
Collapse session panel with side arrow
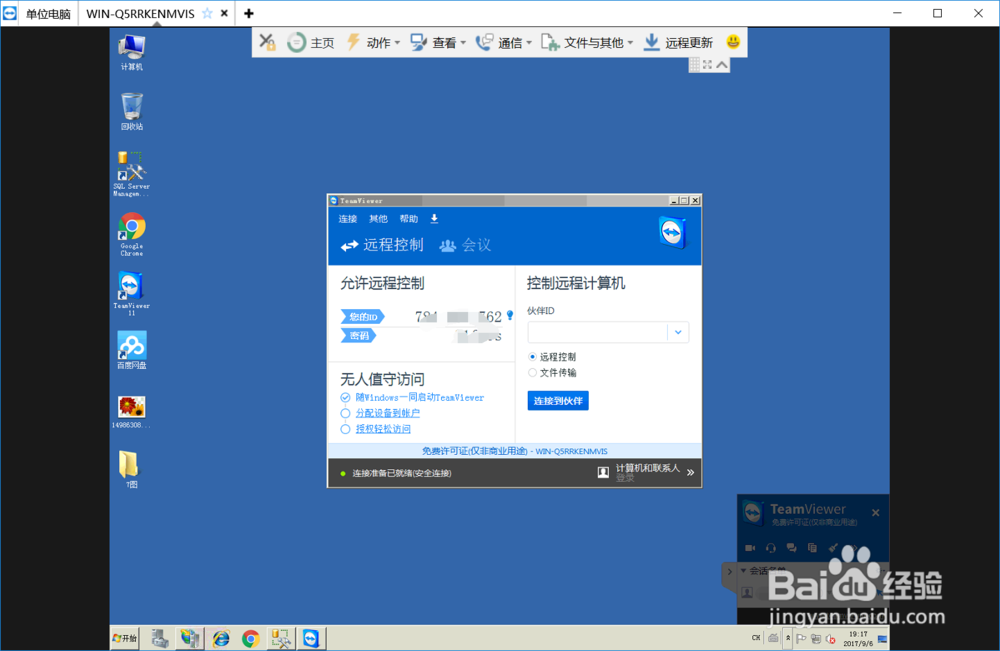[x=730, y=571]
